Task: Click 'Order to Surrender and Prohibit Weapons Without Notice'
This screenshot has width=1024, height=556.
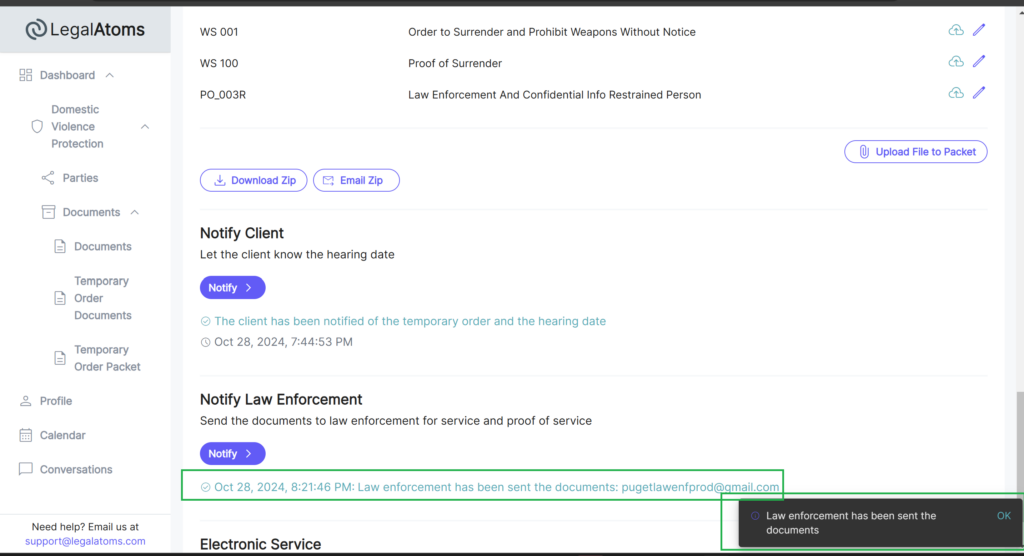Action: point(552,32)
